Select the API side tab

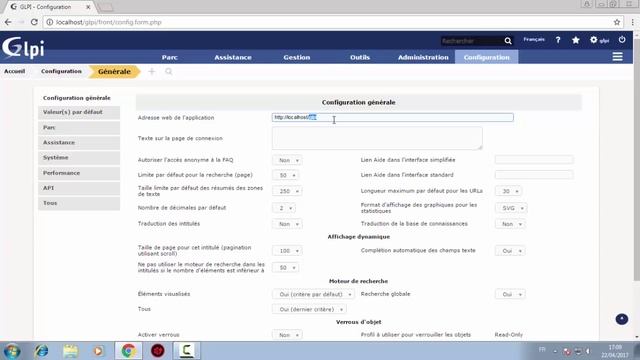(79, 188)
